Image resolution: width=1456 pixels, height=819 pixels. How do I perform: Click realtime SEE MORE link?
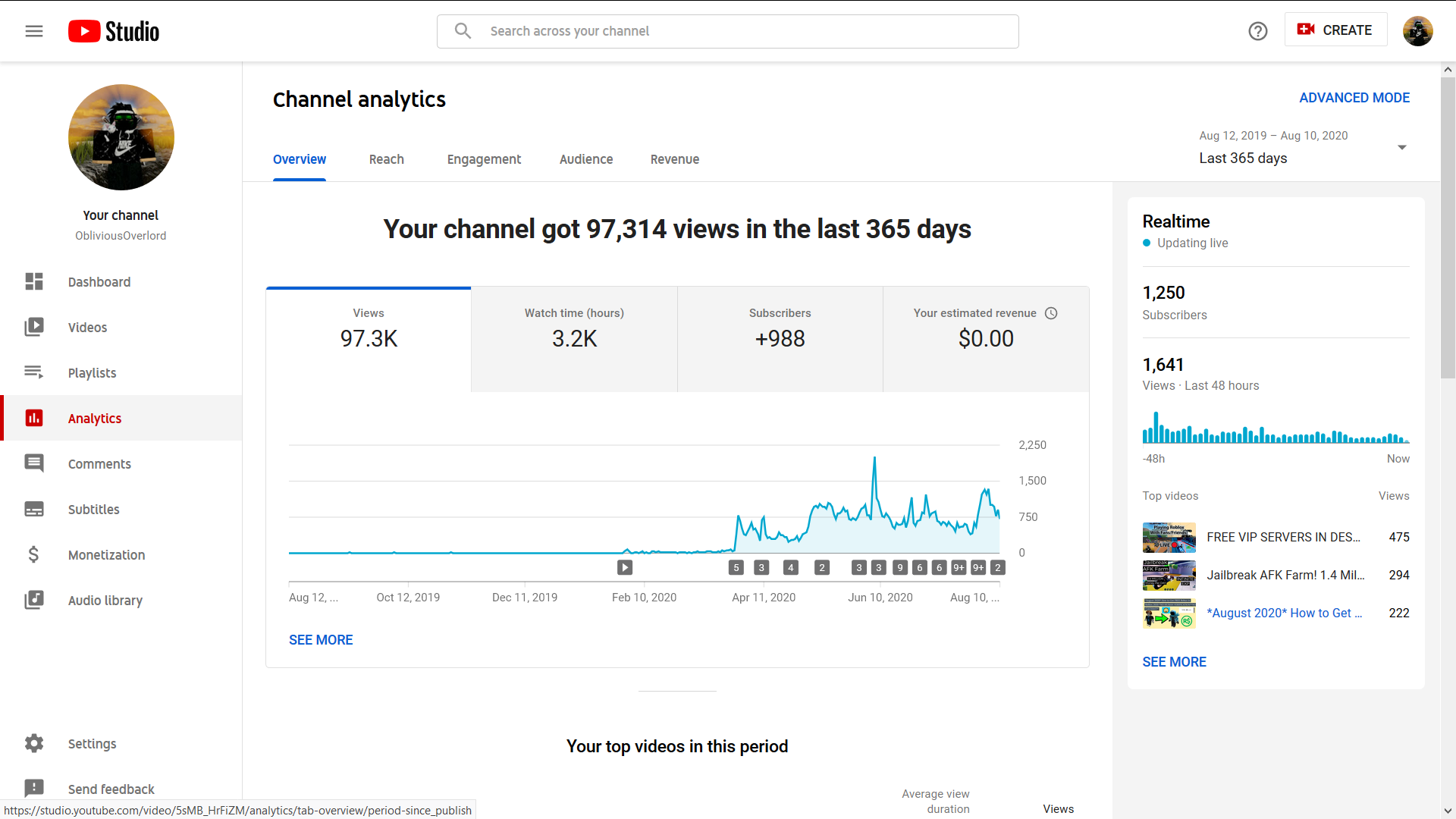coord(1174,661)
